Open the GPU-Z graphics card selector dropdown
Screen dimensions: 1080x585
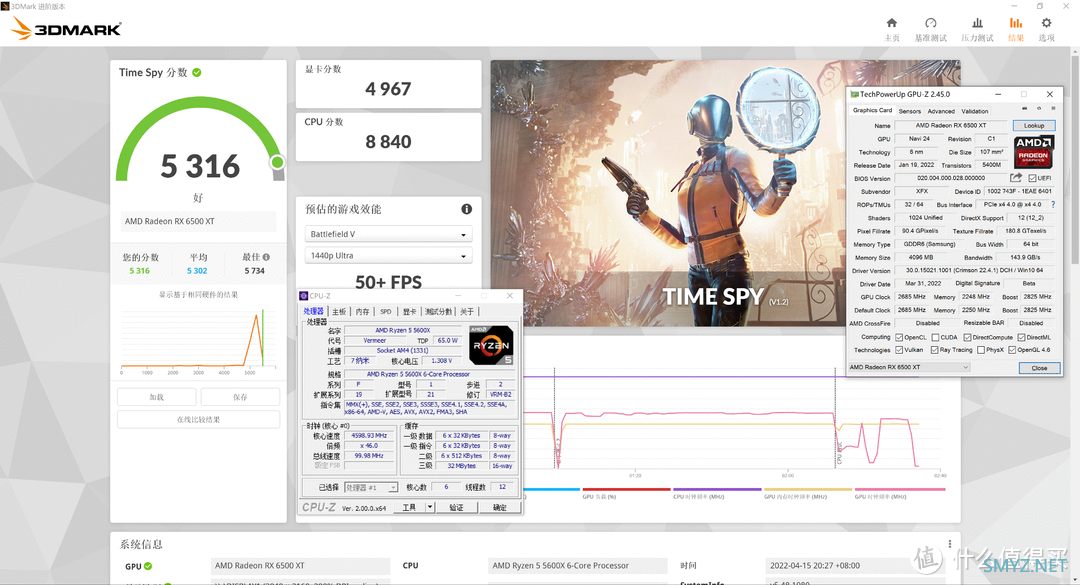click(909, 367)
